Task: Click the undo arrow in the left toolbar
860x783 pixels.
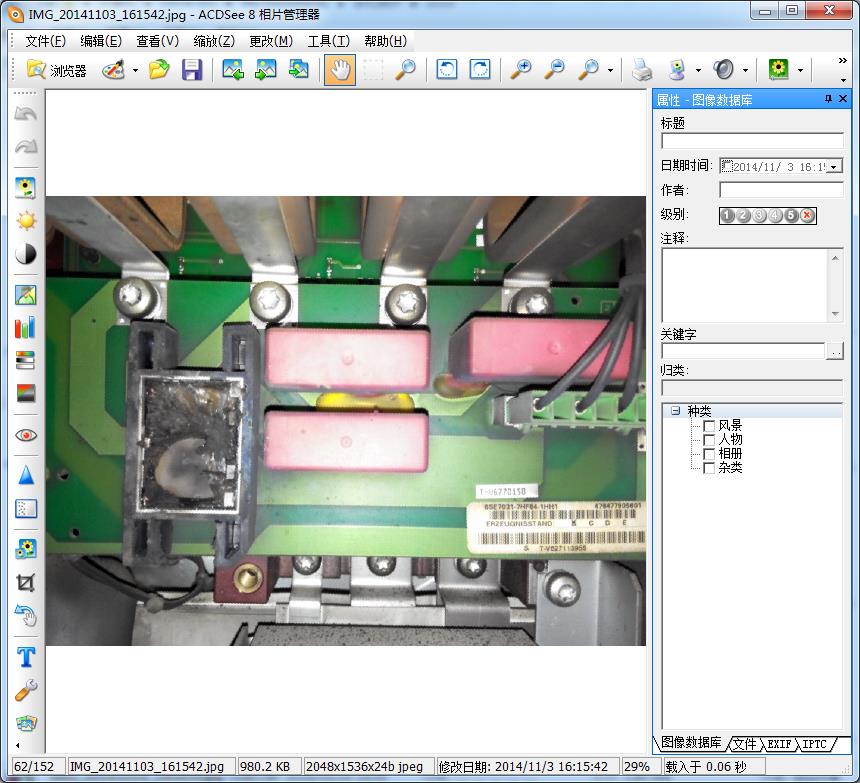Action: [x=26, y=114]
